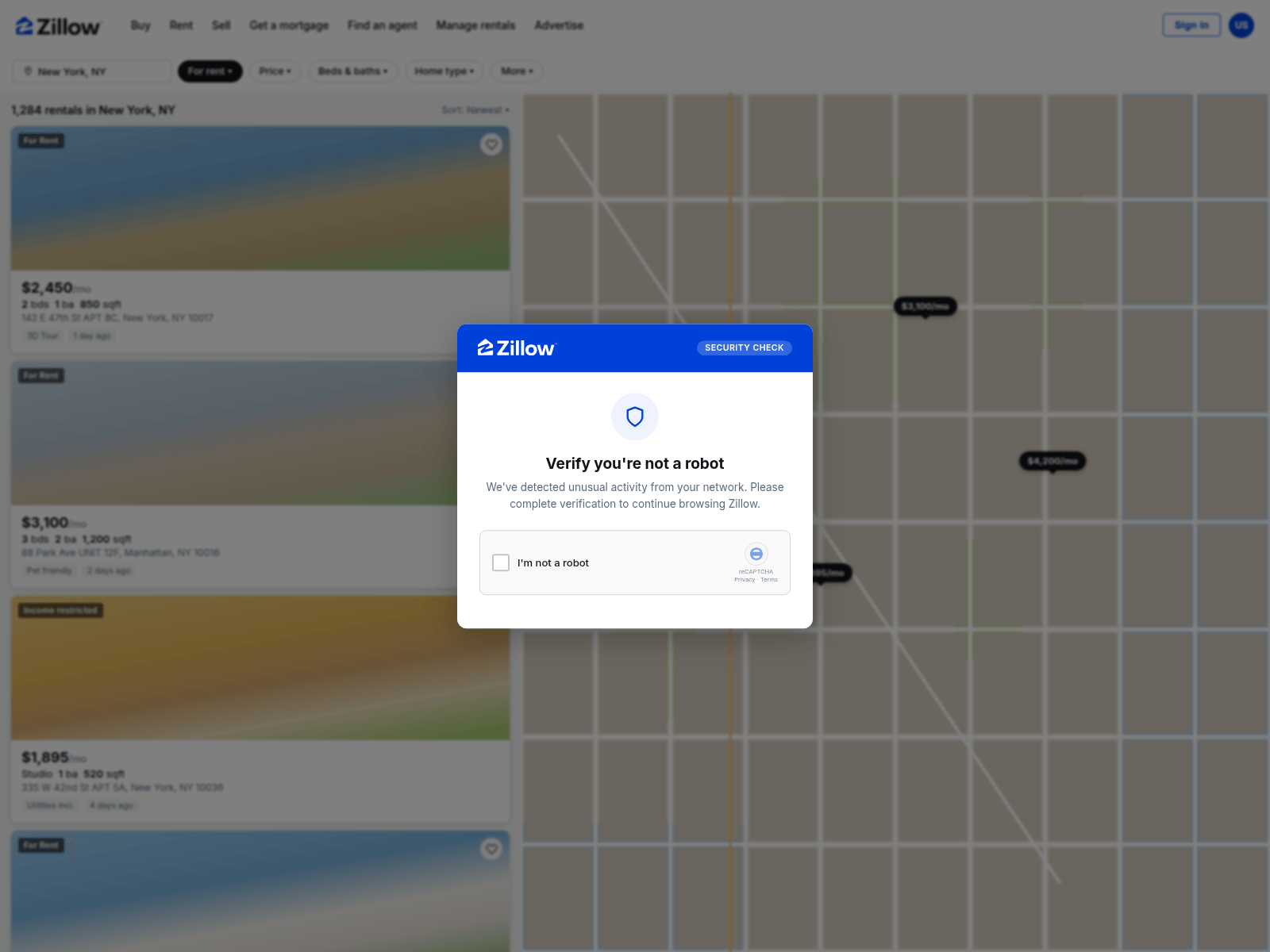
Task: Open the More filters dropdown
Action: [517, 71]
